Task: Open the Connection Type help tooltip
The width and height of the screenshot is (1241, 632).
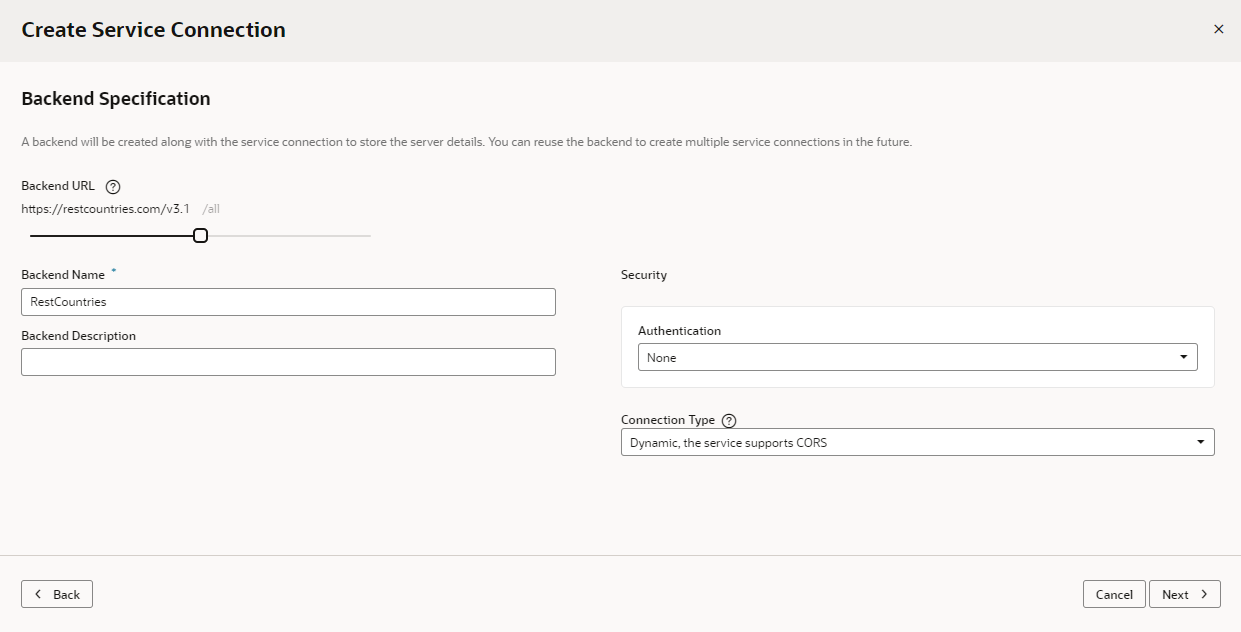Action: click(728, 420)
